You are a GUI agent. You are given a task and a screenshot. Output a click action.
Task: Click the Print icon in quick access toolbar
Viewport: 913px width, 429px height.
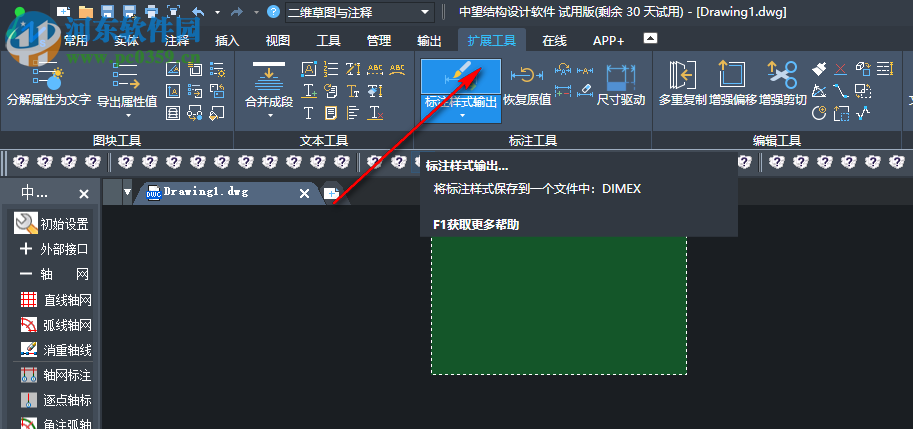pyautogui.click(x=151, y=11)
